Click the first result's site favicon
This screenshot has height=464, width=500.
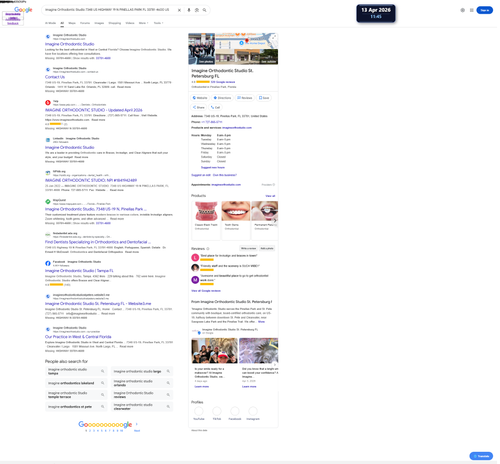[x=48, y=37]
